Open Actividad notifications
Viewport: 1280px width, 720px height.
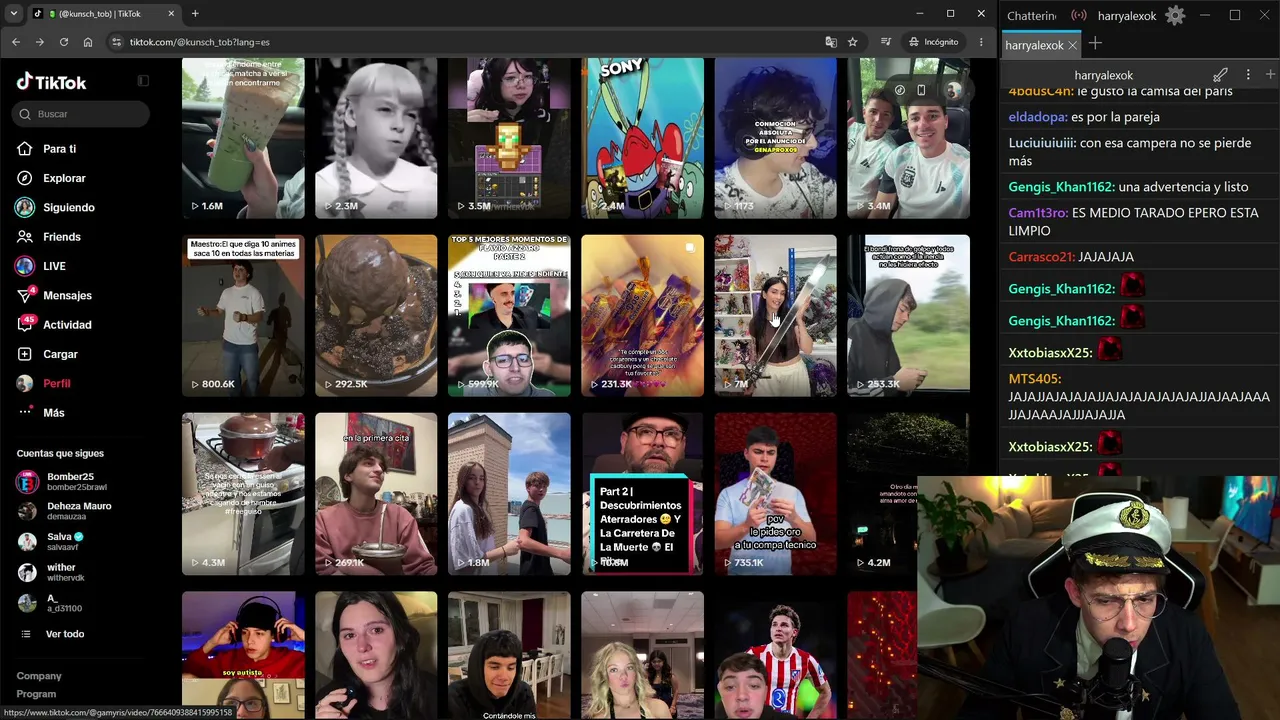pyautogui.click(x=67, y=325)
